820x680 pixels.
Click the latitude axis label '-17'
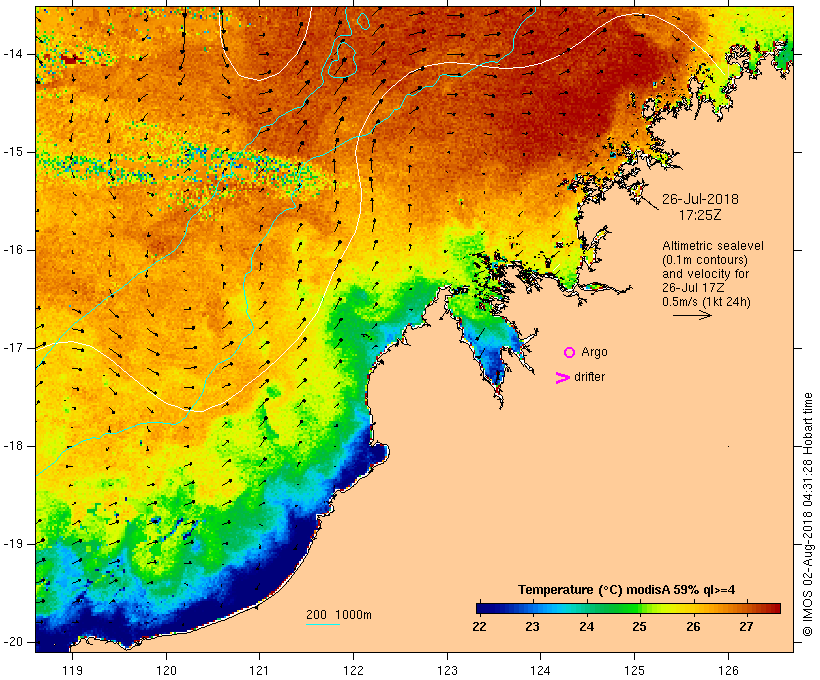pos(12,348)
